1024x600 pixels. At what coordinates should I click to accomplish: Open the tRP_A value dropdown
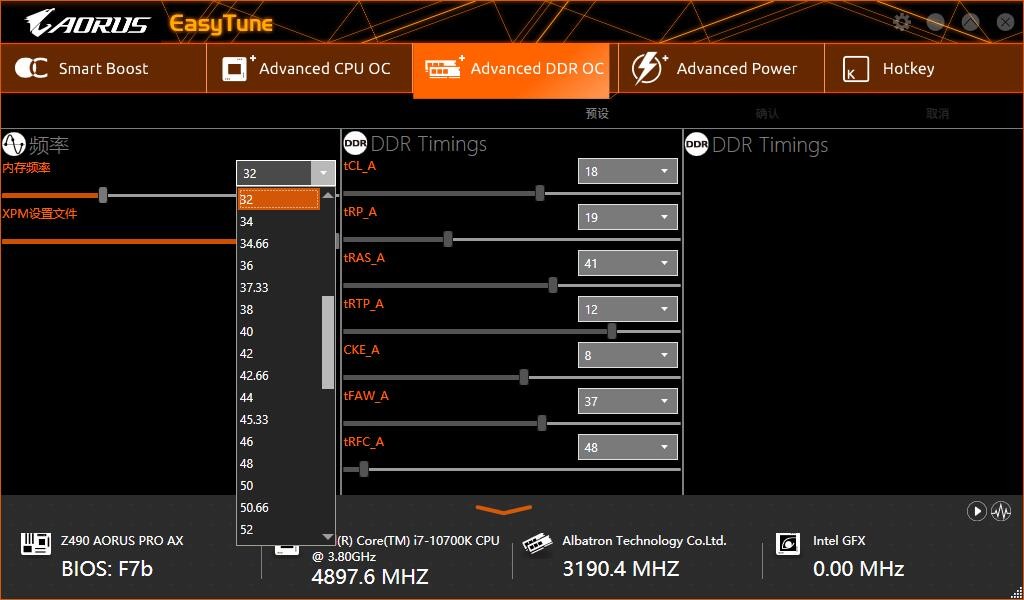(627, 217)
